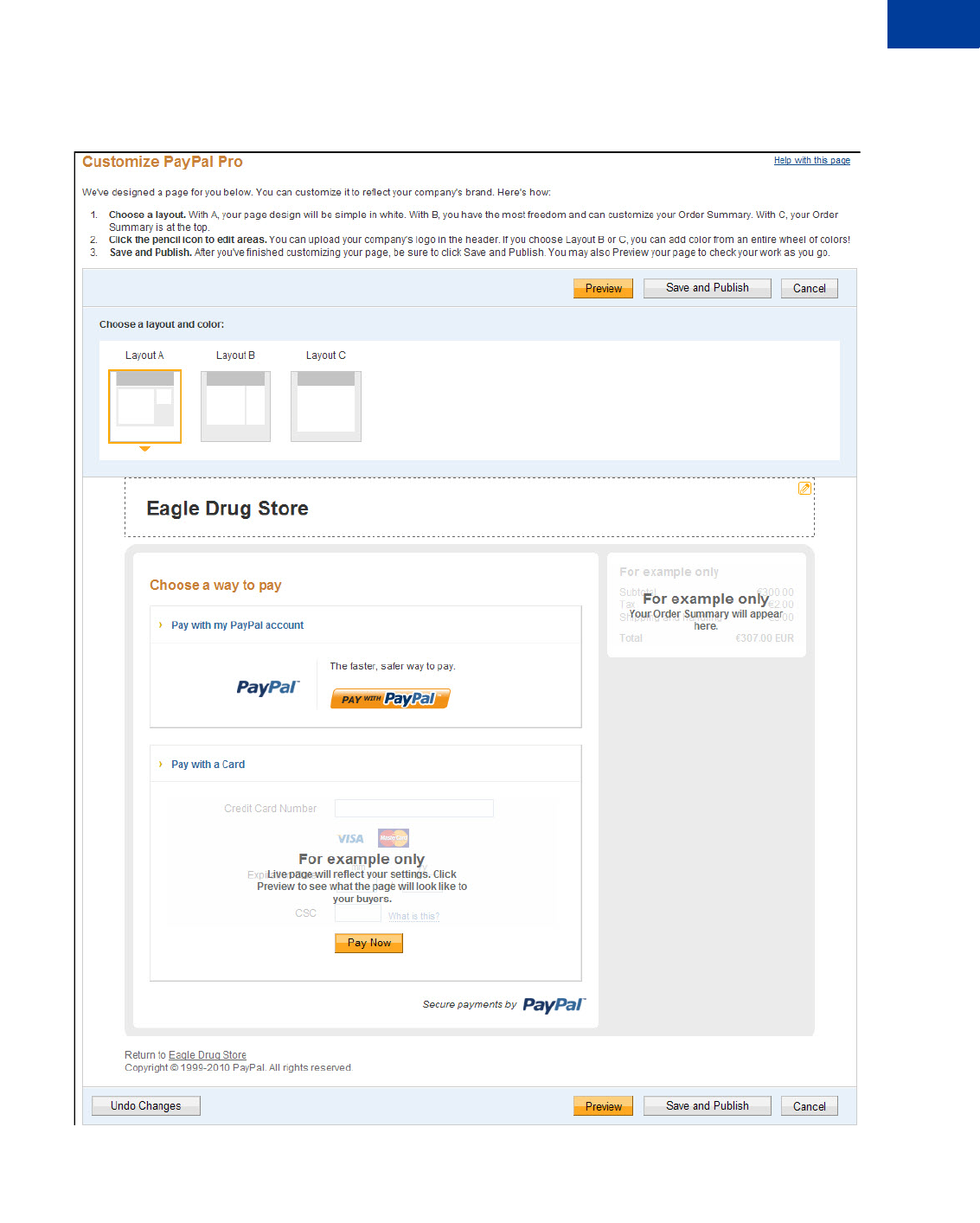The image size is (980, 1223).
Task: Select Layout A thumbnail
Action: click(144, 407)
